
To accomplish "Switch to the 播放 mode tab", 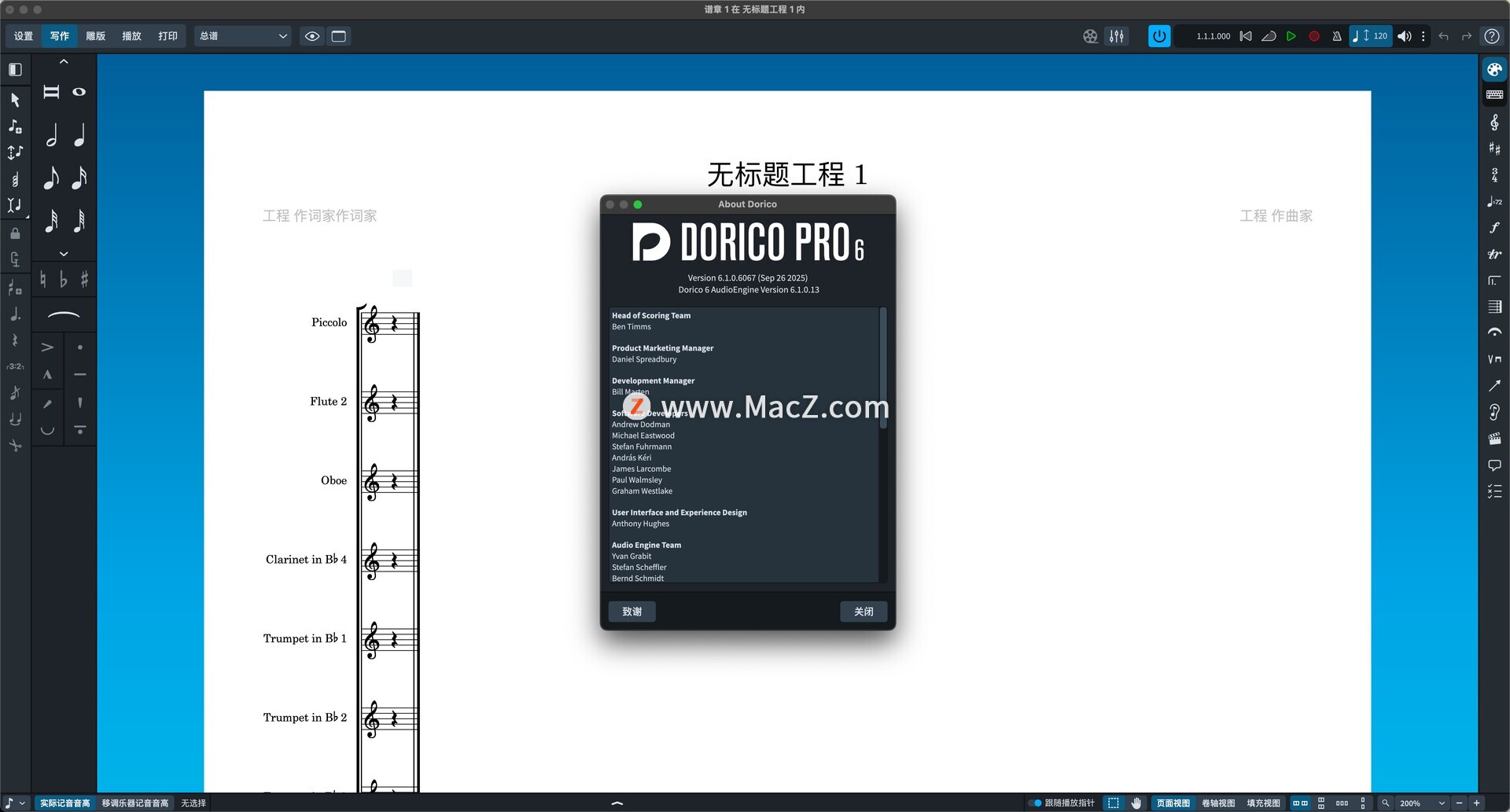I will (131, 36).
